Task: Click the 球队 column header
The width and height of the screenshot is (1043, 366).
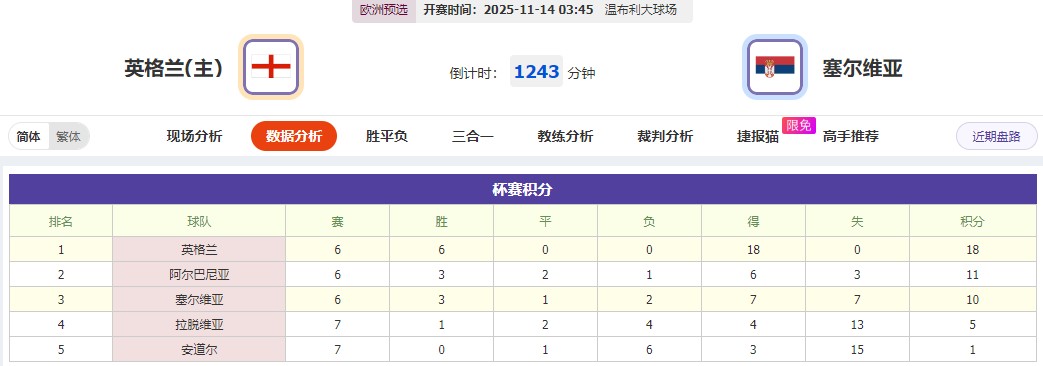Action: pyautogui.click(x=199, y=222)
